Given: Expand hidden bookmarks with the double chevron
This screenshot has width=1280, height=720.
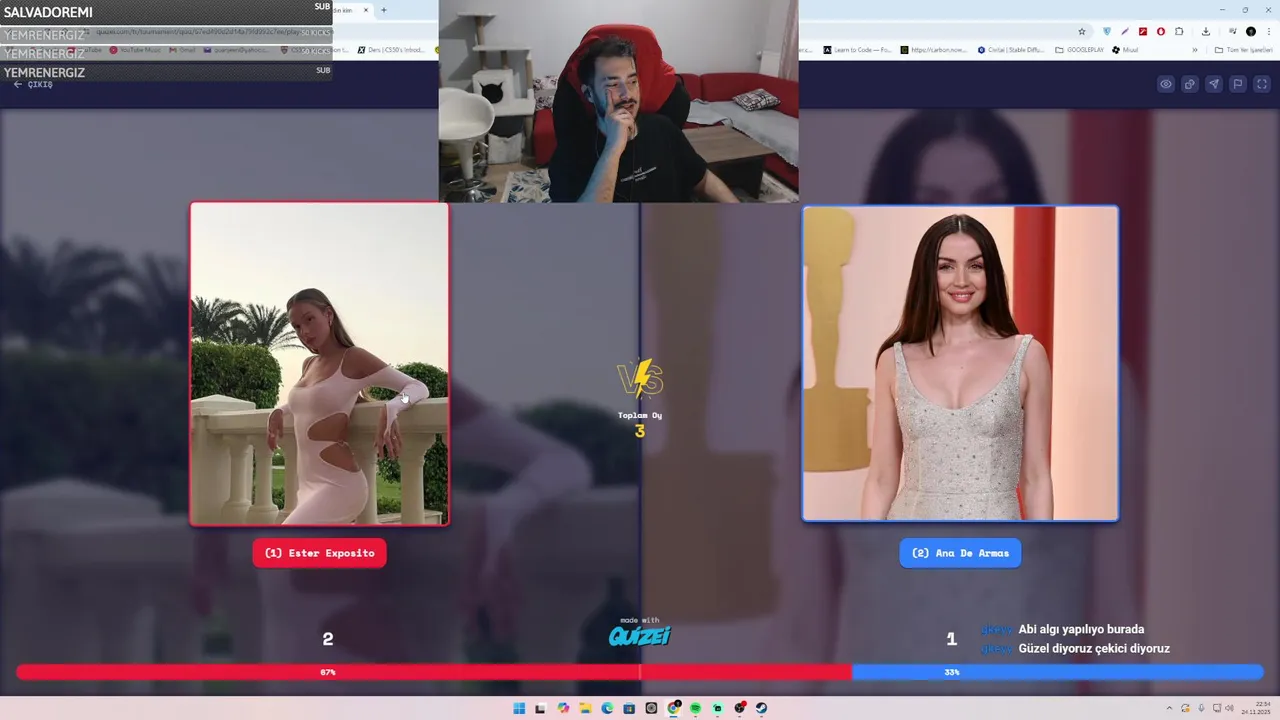Looking at the screenshot, I should tap(1195, 50).
